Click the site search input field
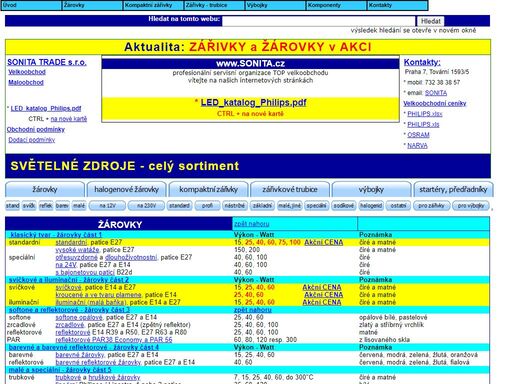Screen dimensions: 512x384 (319, 21)
